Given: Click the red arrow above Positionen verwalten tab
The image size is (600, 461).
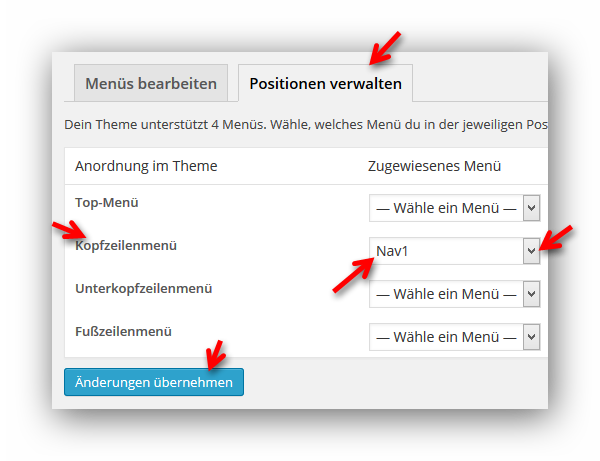Looking at the screenshot, I should (x=385, y=45).
